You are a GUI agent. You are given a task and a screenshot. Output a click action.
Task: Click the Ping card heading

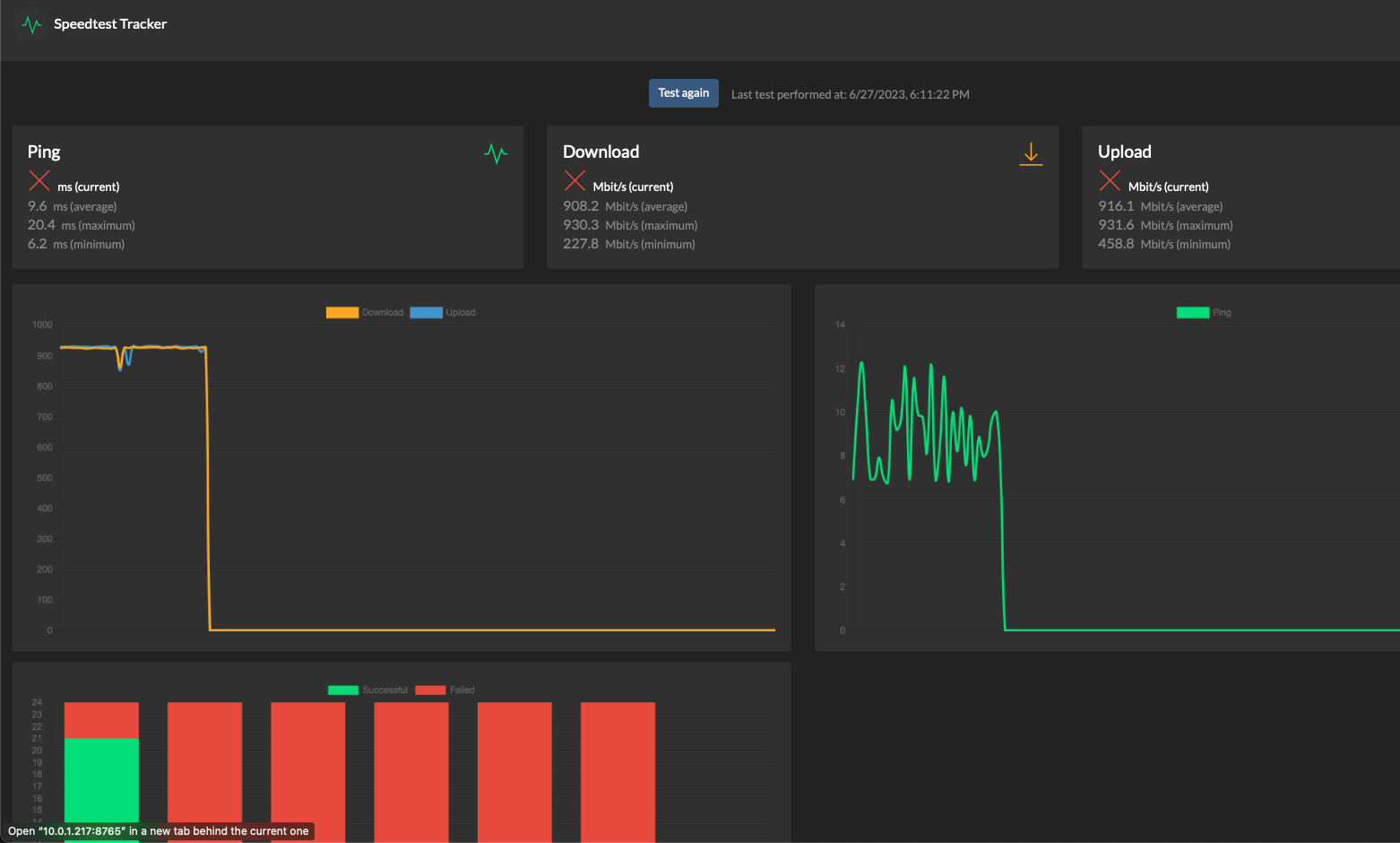[x=44, y=152]
